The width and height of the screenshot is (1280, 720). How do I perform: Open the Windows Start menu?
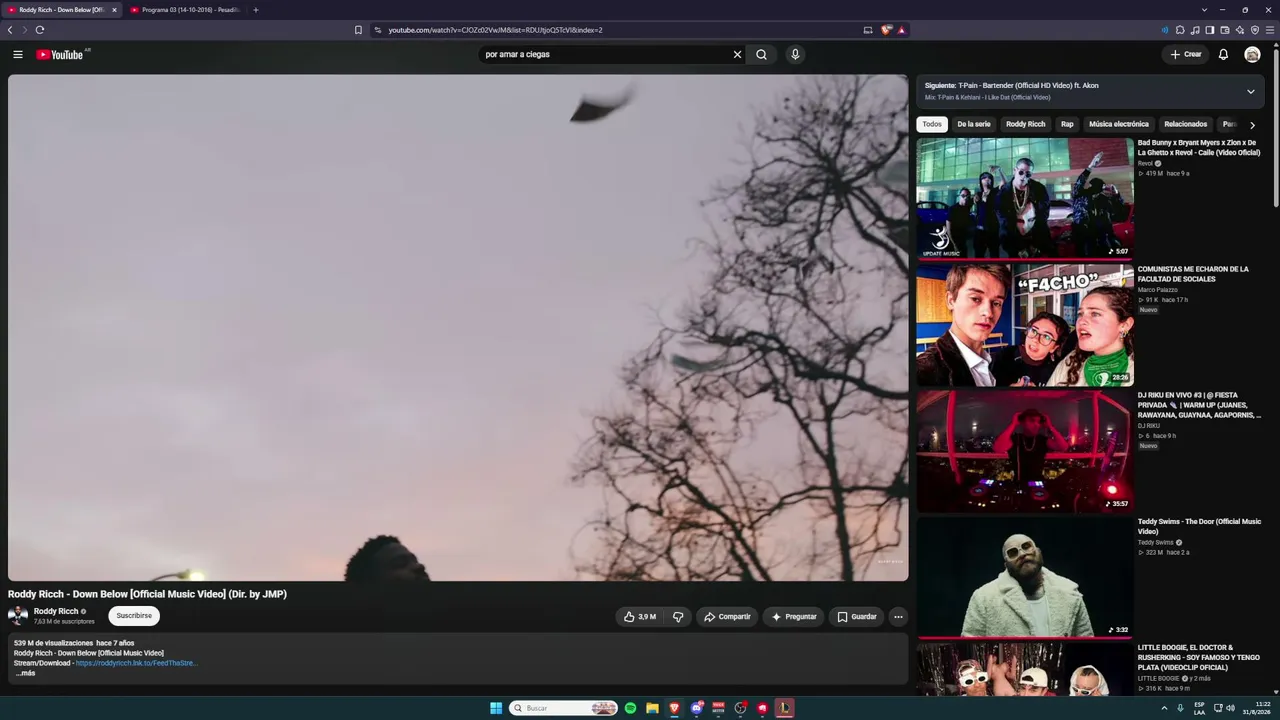point(496,708)
